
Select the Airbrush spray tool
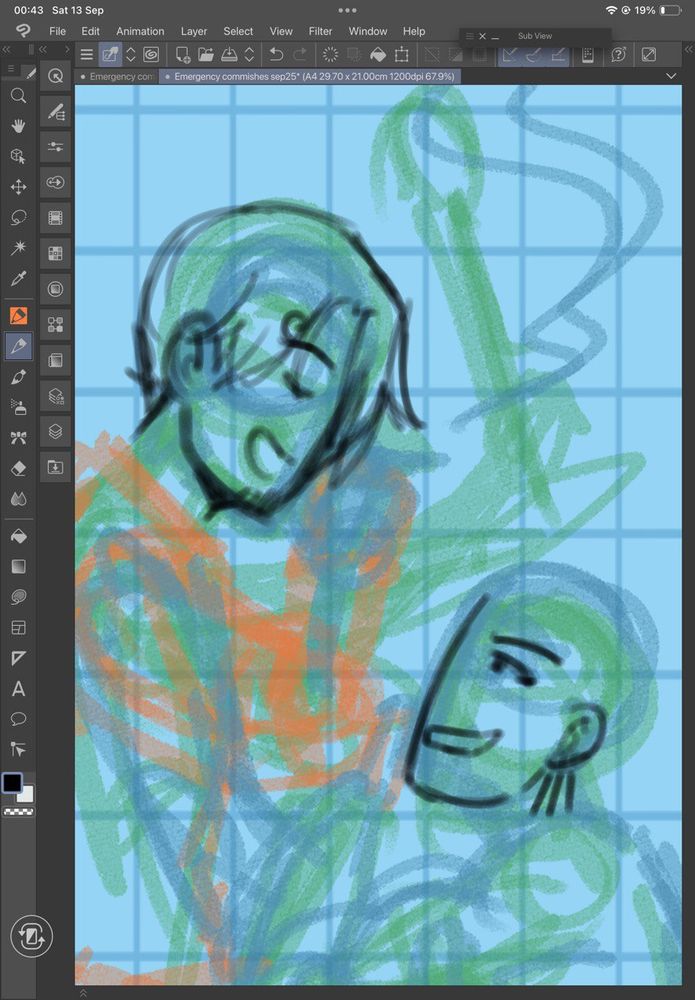[18, 407]
